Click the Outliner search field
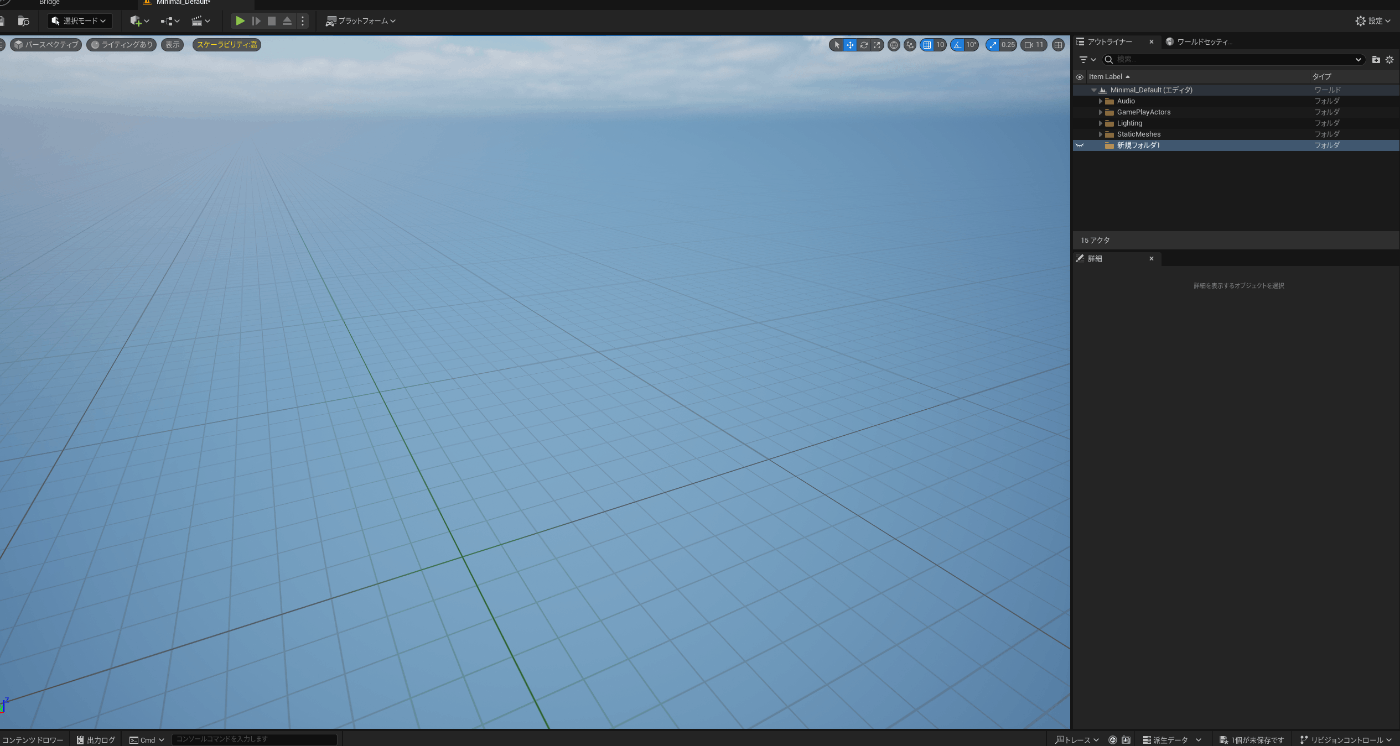 click(1233, 60)
